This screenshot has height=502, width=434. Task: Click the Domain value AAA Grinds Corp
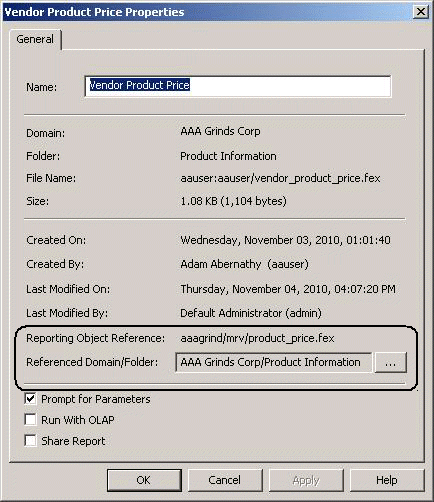point(220,131)
